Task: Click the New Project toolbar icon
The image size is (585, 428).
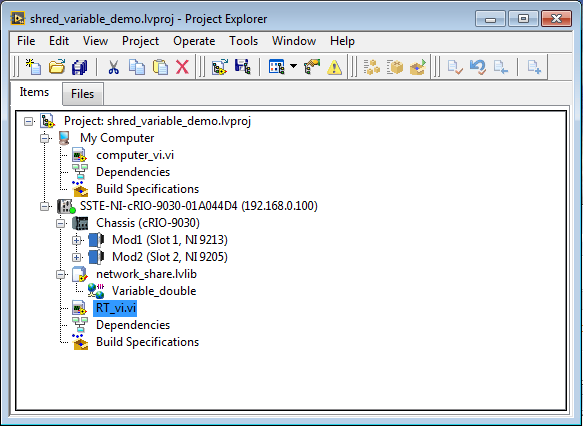Action: click(34, 67)
